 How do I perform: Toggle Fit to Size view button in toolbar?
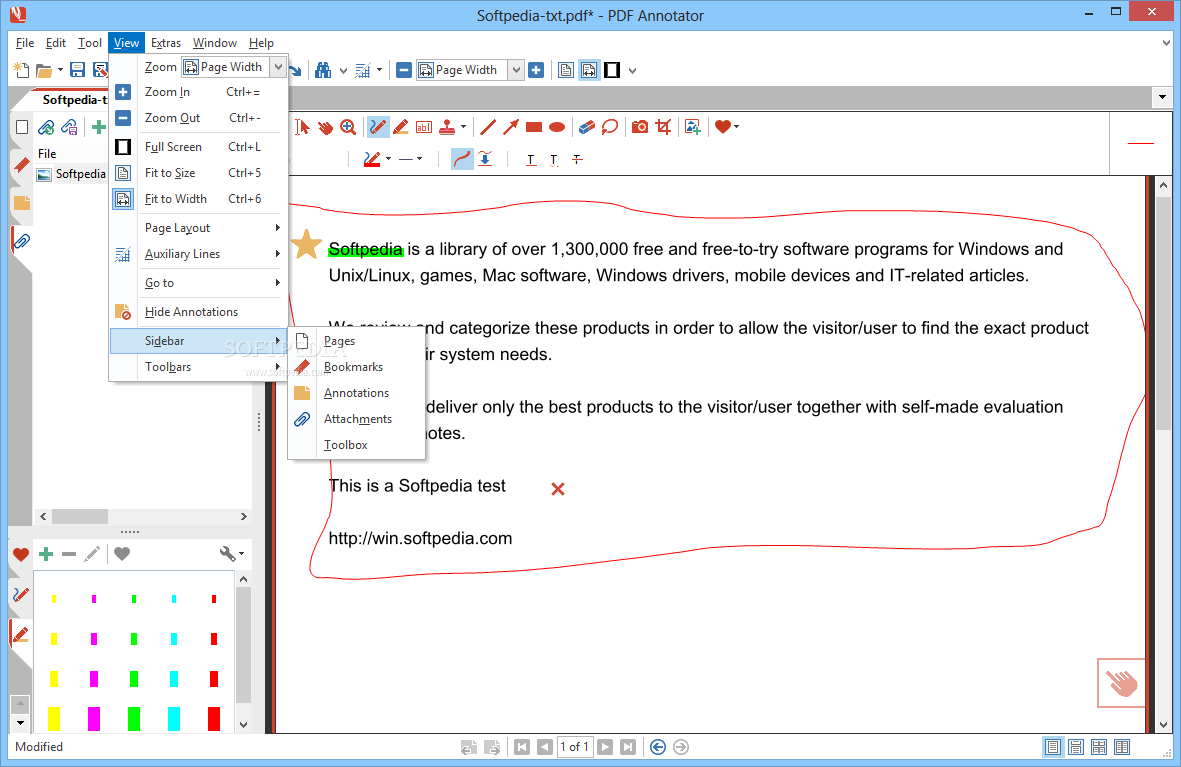566,70
